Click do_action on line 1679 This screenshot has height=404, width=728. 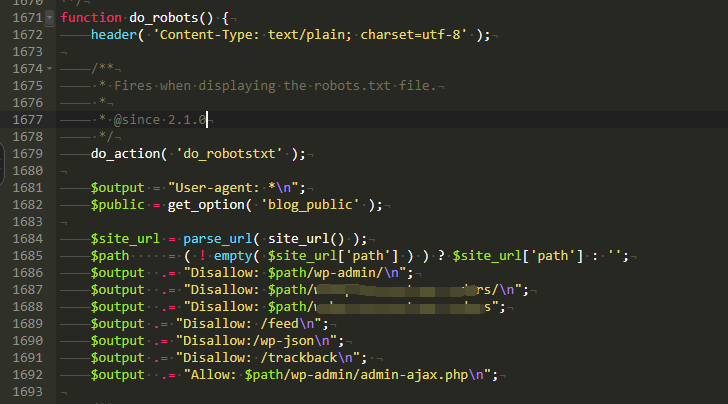pyautogui.click(x=125, y=154)
